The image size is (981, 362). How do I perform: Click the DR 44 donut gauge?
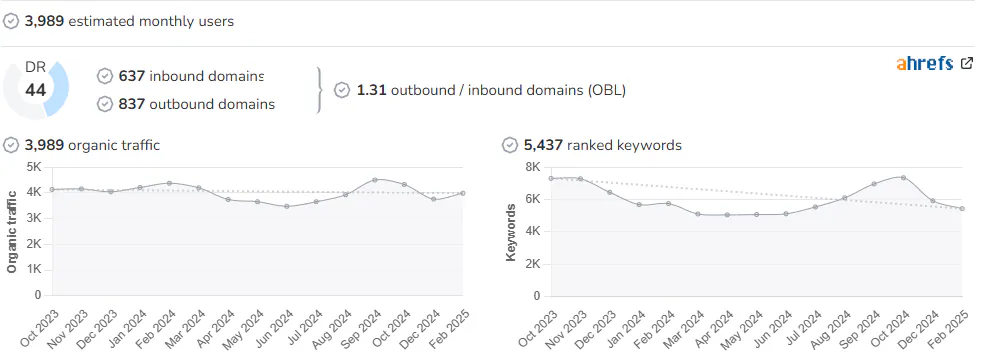pos(36,89)
